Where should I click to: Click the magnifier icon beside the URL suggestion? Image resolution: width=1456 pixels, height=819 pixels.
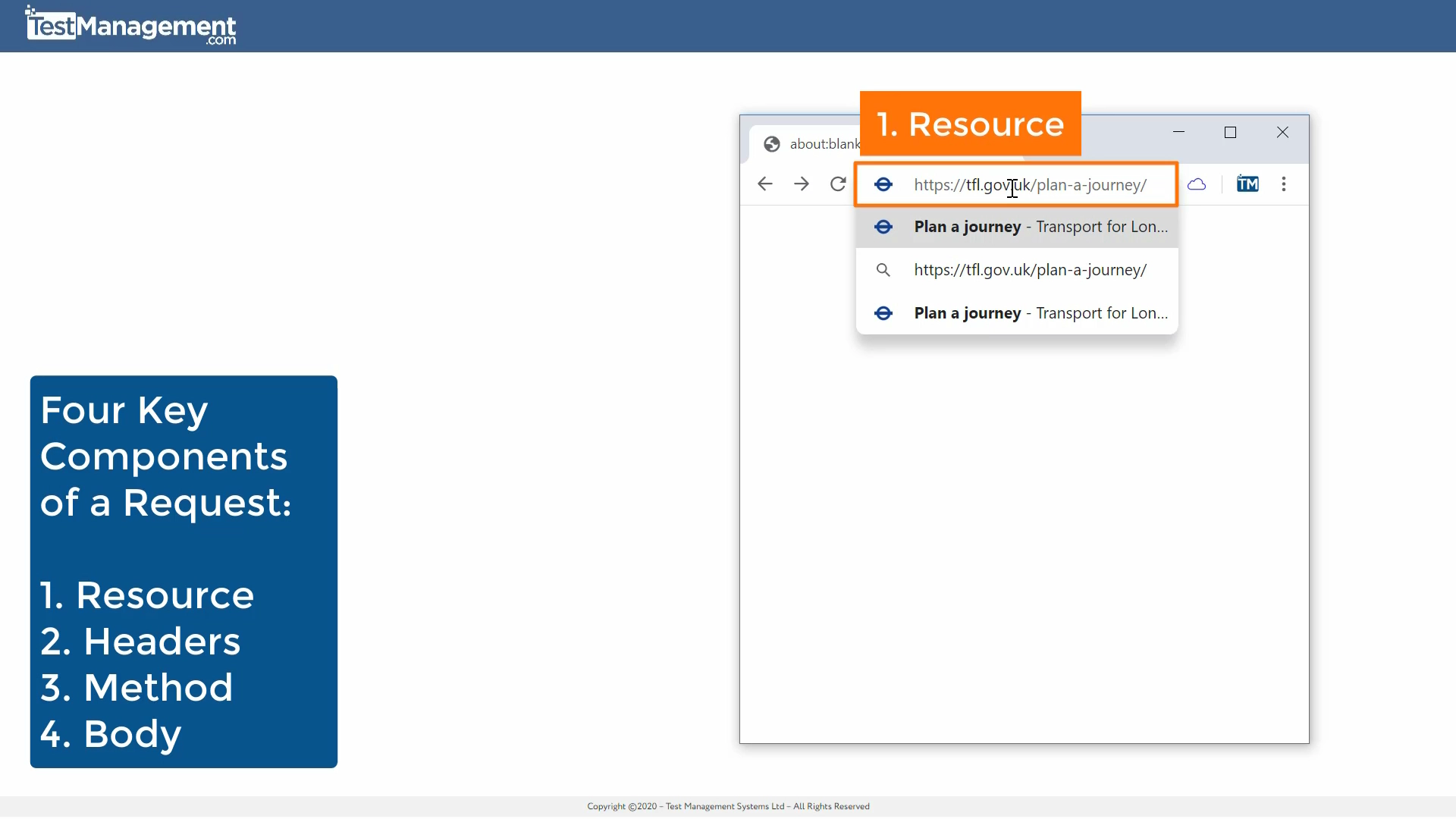883,269
